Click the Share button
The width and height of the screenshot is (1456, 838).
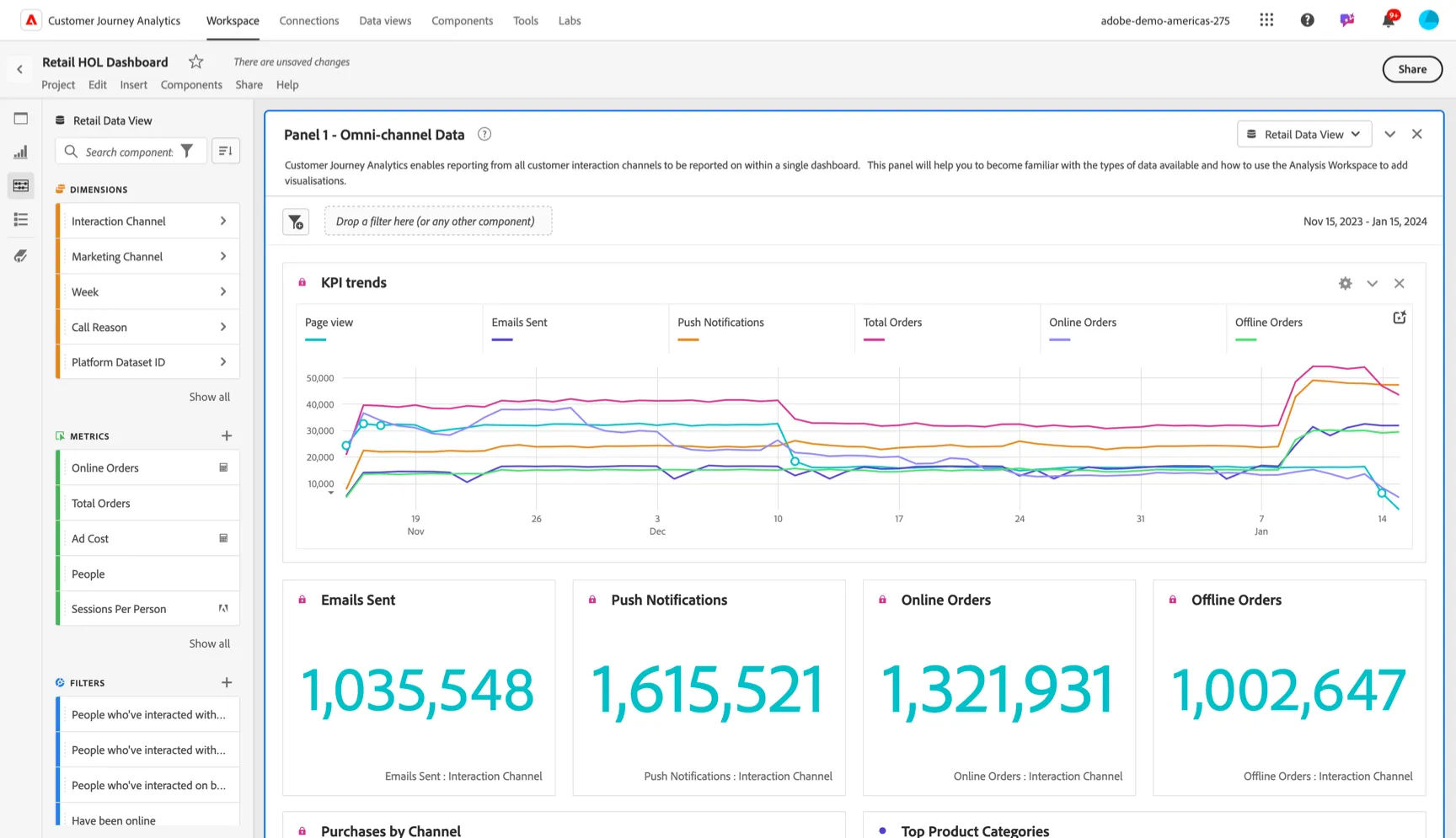pyautogui.click(x=1412, y=69)
